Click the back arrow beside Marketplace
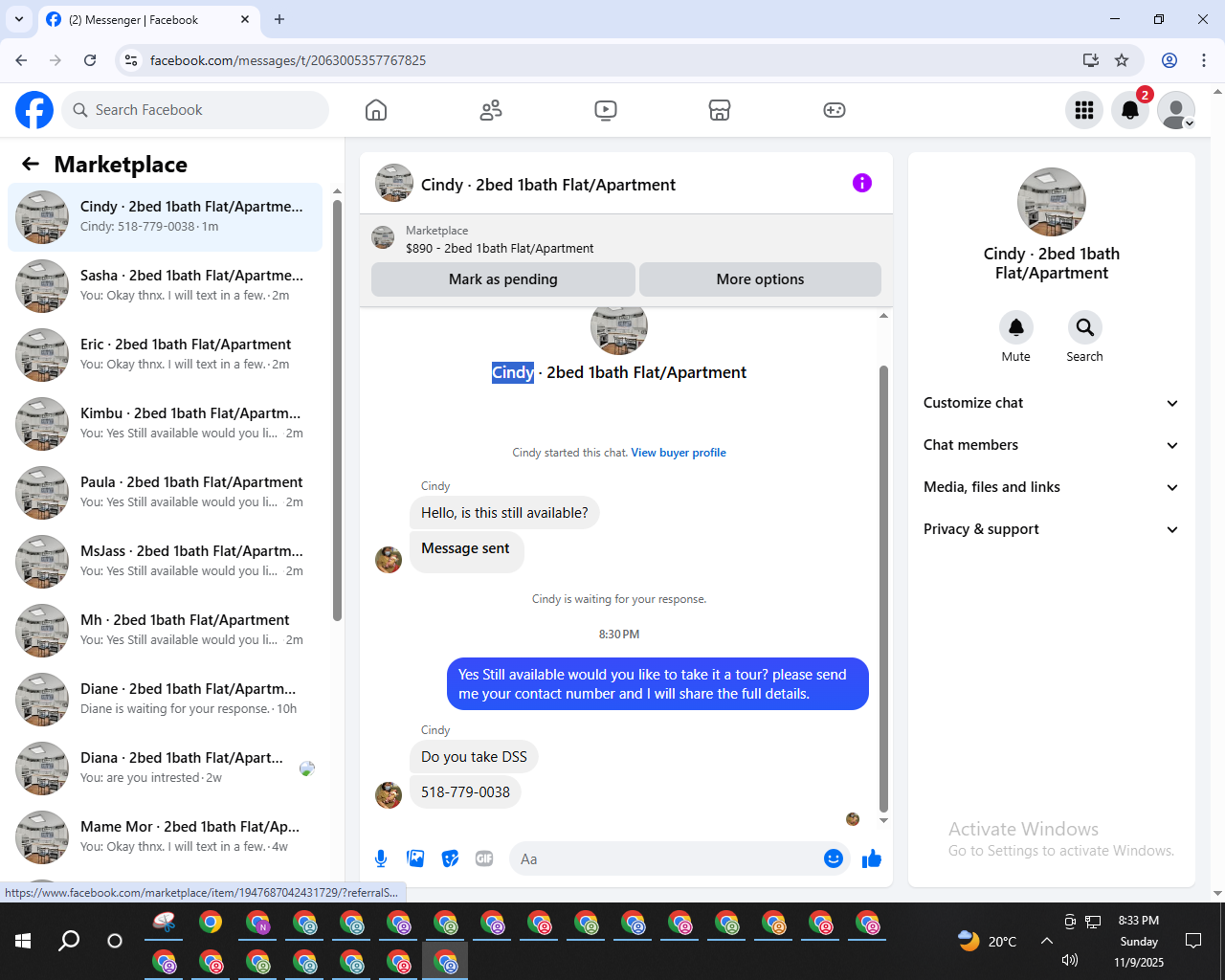Image resolution: width=1225 pixels, height=980 pixels. tap(31, 164)
